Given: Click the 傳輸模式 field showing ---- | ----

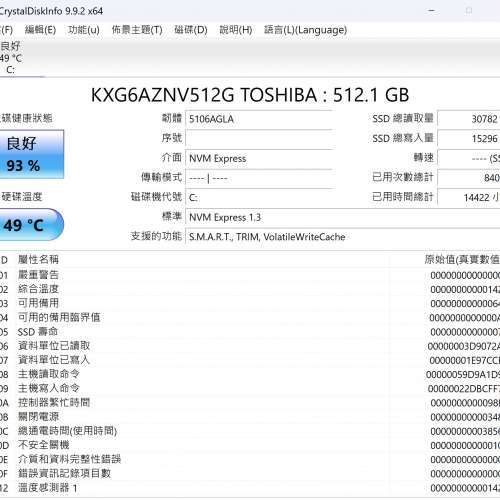Looking at the screenshot, I should [259, 178].
